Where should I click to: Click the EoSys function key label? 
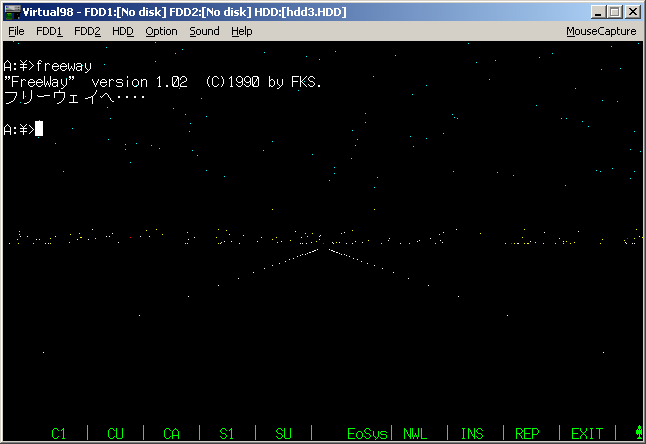[367, 434]
